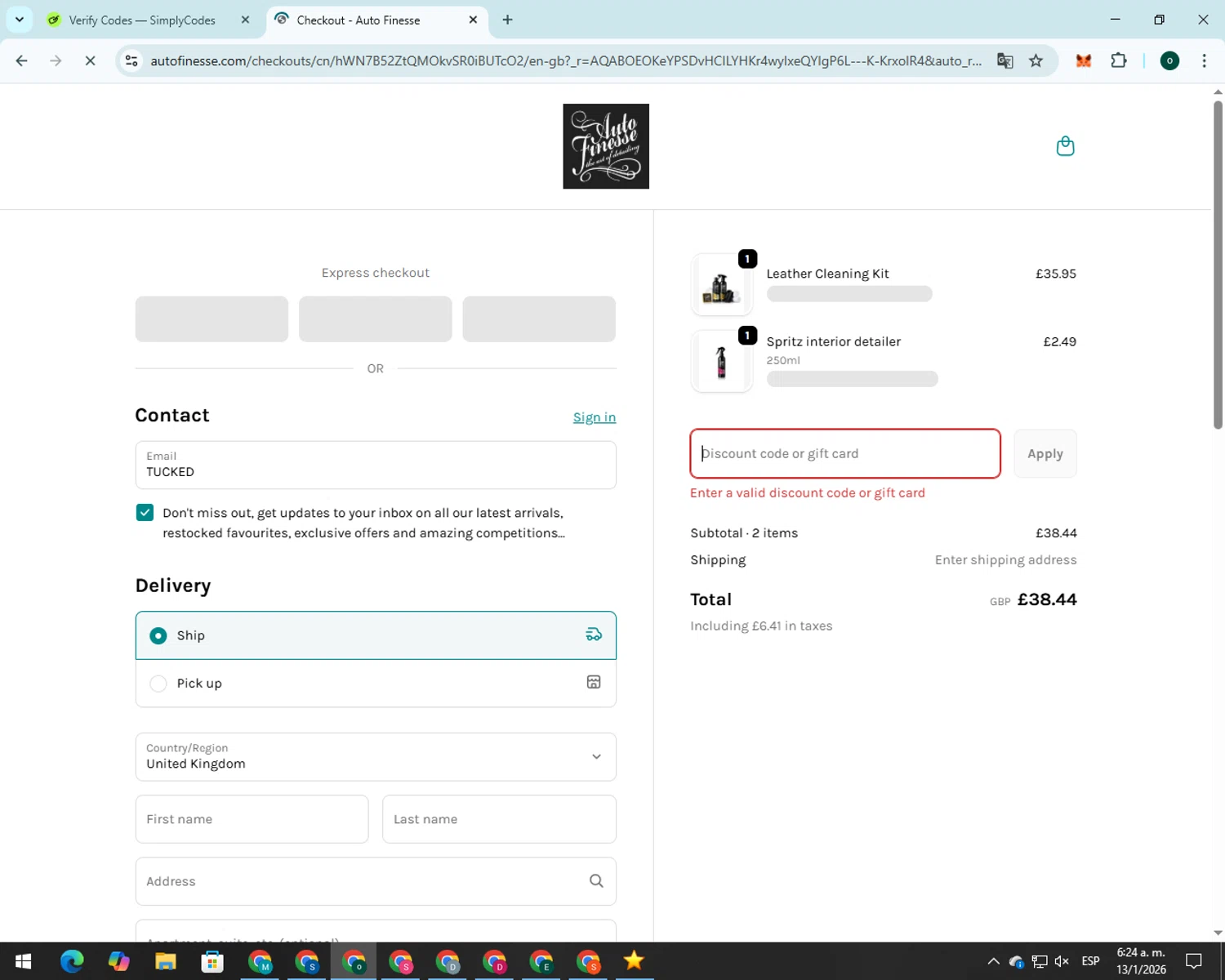Open File Explorer from taskbar
The width and height of the screenshot is (1225, 980).
(x=166, y=961)
